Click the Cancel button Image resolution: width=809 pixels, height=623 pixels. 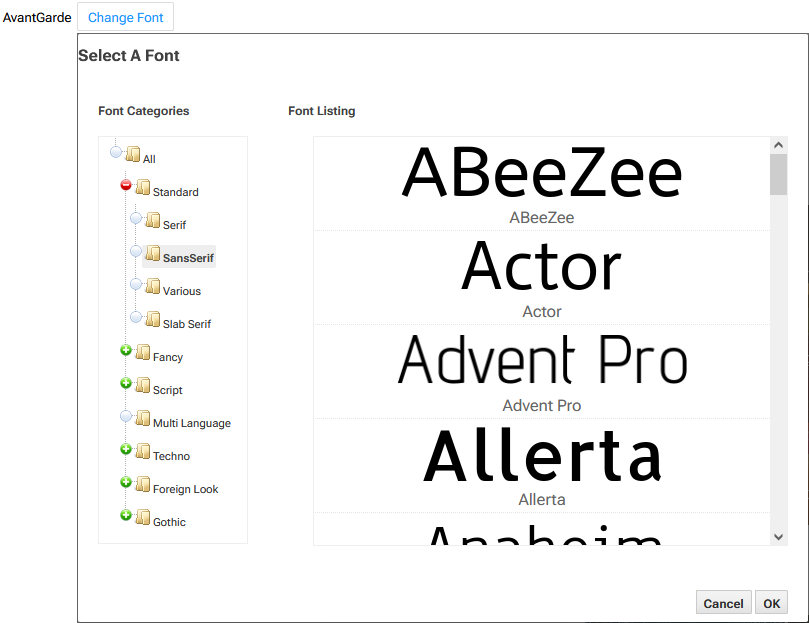(722, 602)
